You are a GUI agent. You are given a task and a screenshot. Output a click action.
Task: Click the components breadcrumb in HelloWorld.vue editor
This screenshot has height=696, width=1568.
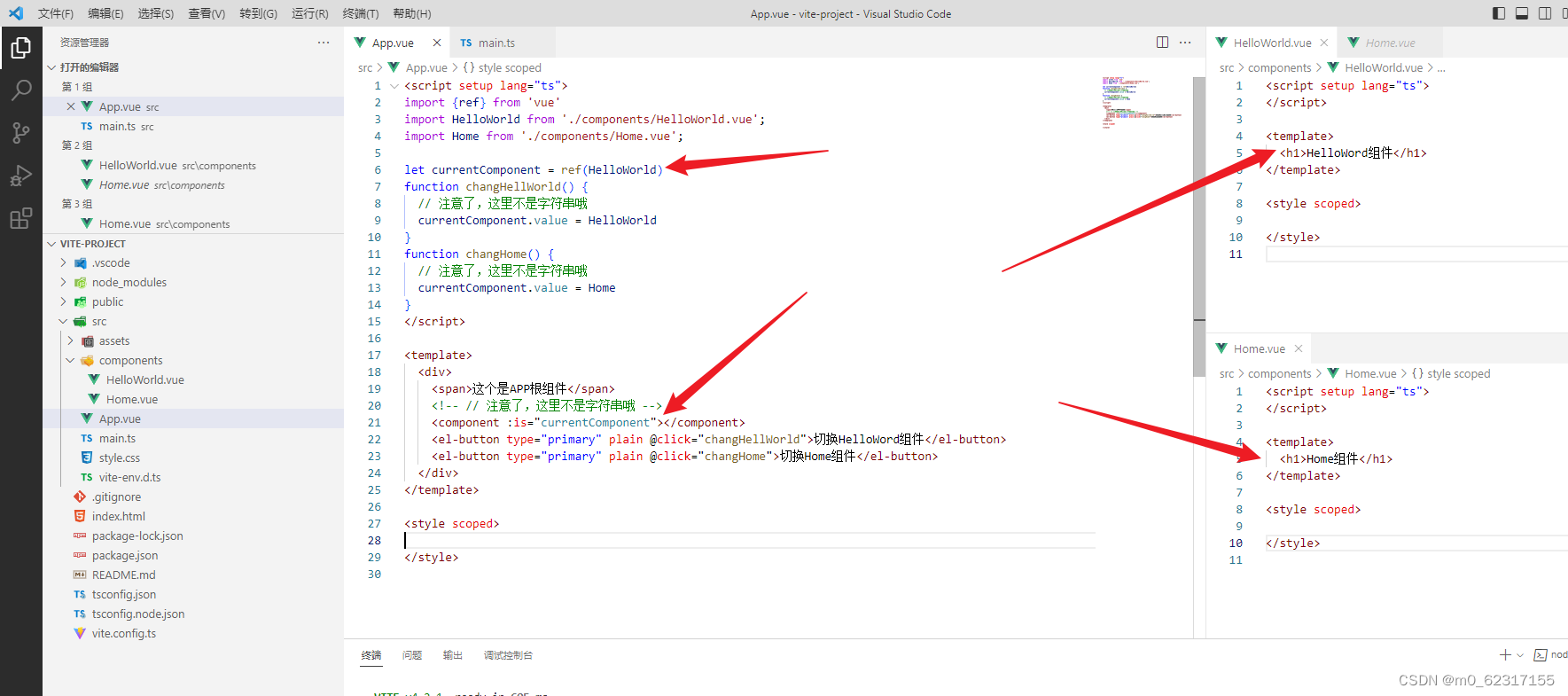[x=1279, y=67]
